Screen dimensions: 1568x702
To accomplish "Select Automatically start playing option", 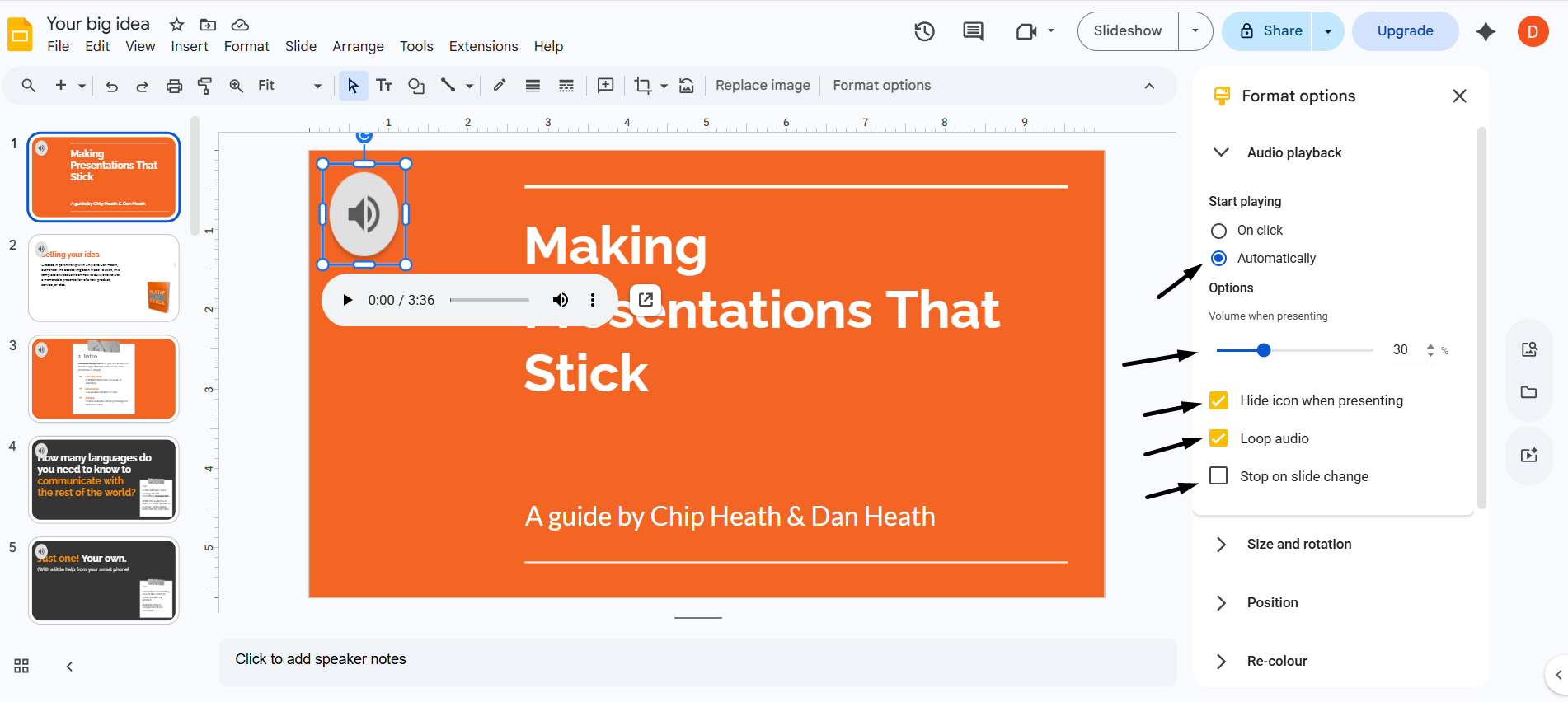I will [x=1218, y=259].
